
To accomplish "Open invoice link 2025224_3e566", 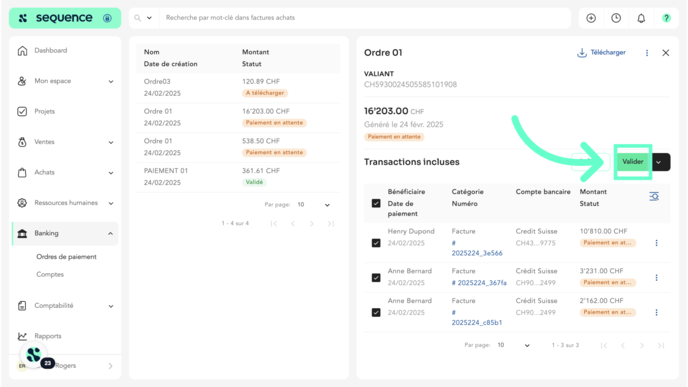I will [477, 248].
